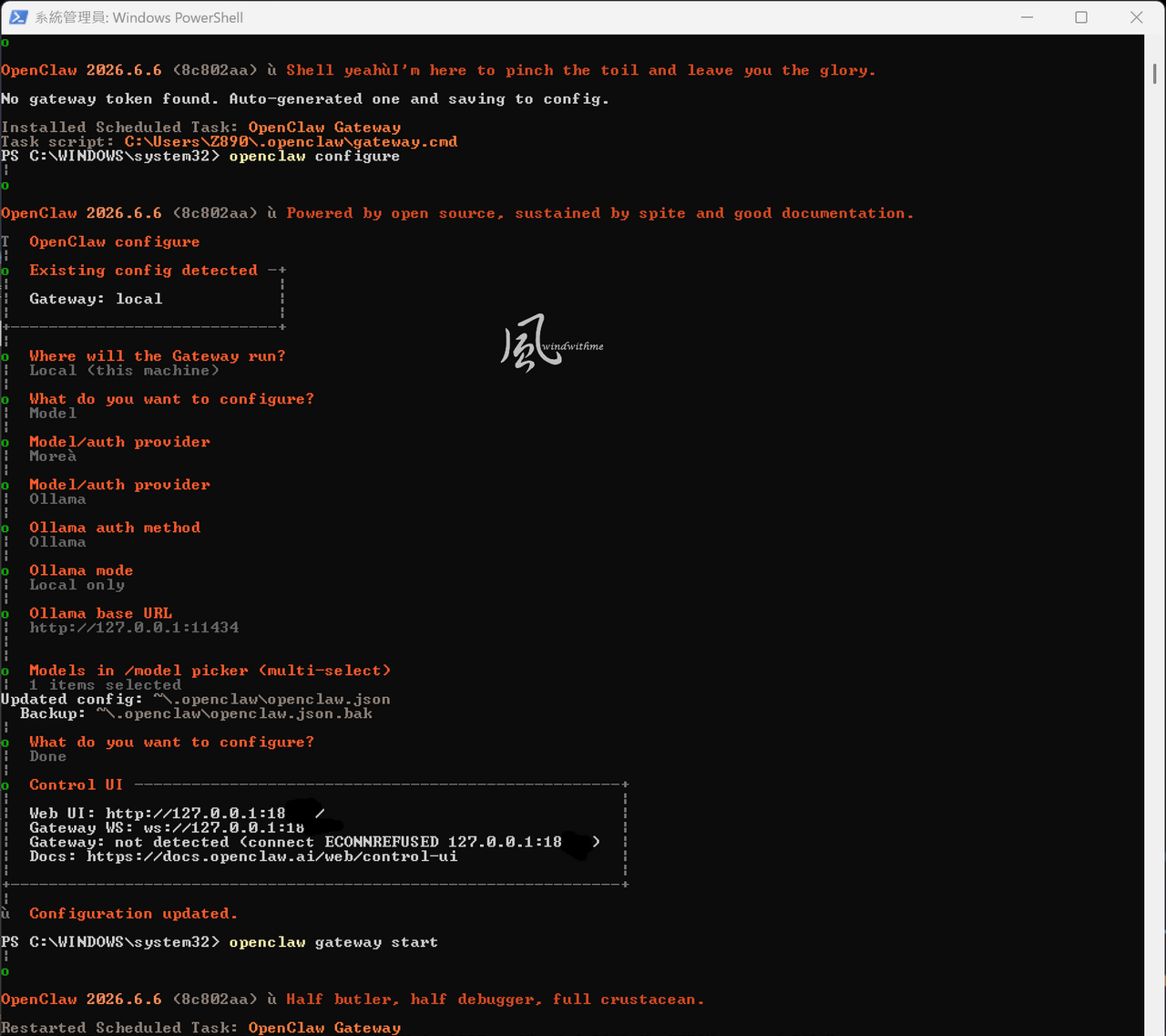The width and height of the screenshot is (1166, 1036).
Task: Click 'Ollama' answer under Ollama auth method
Action: click(x=57, y=541)
